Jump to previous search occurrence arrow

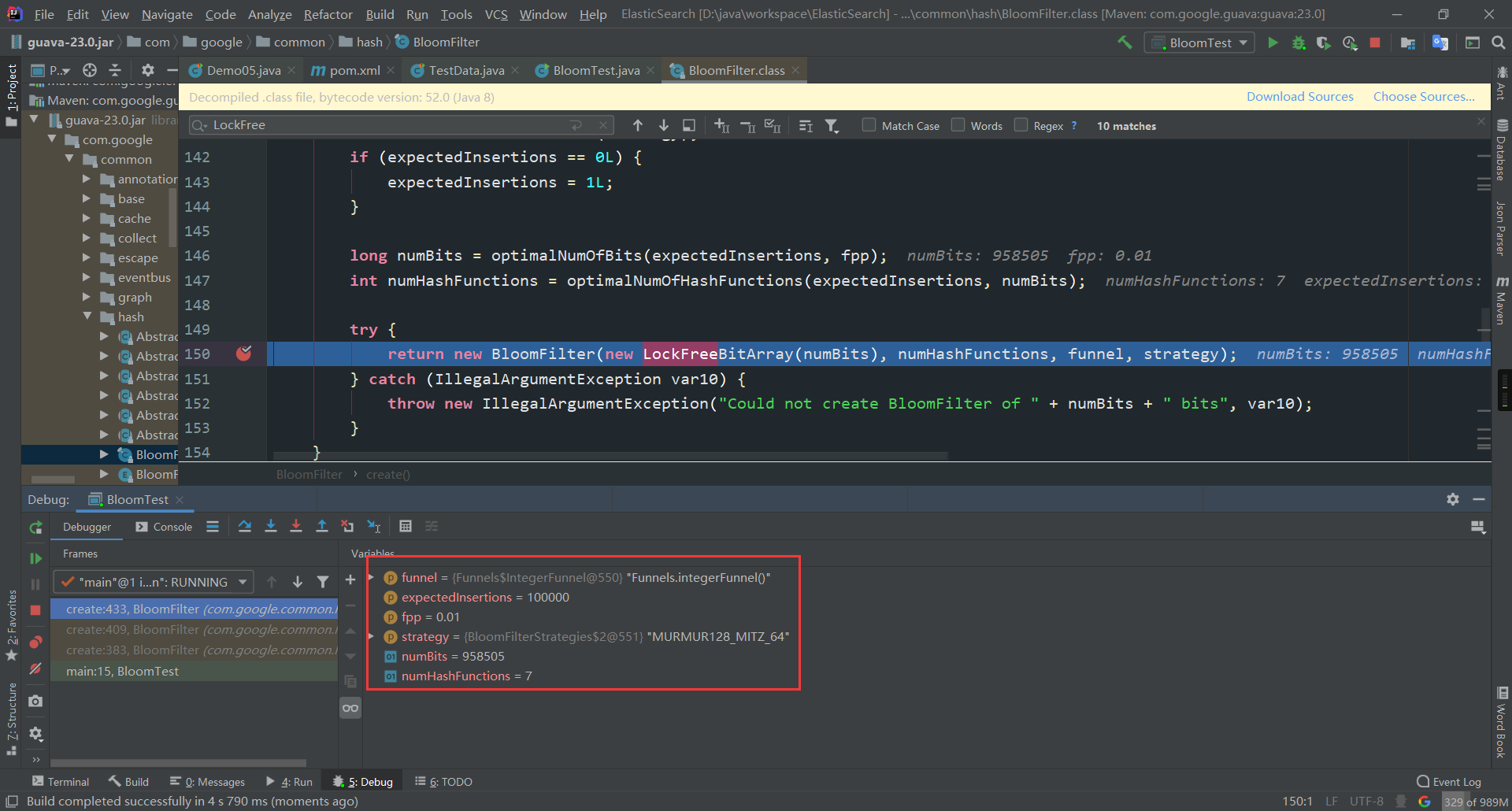638,125
